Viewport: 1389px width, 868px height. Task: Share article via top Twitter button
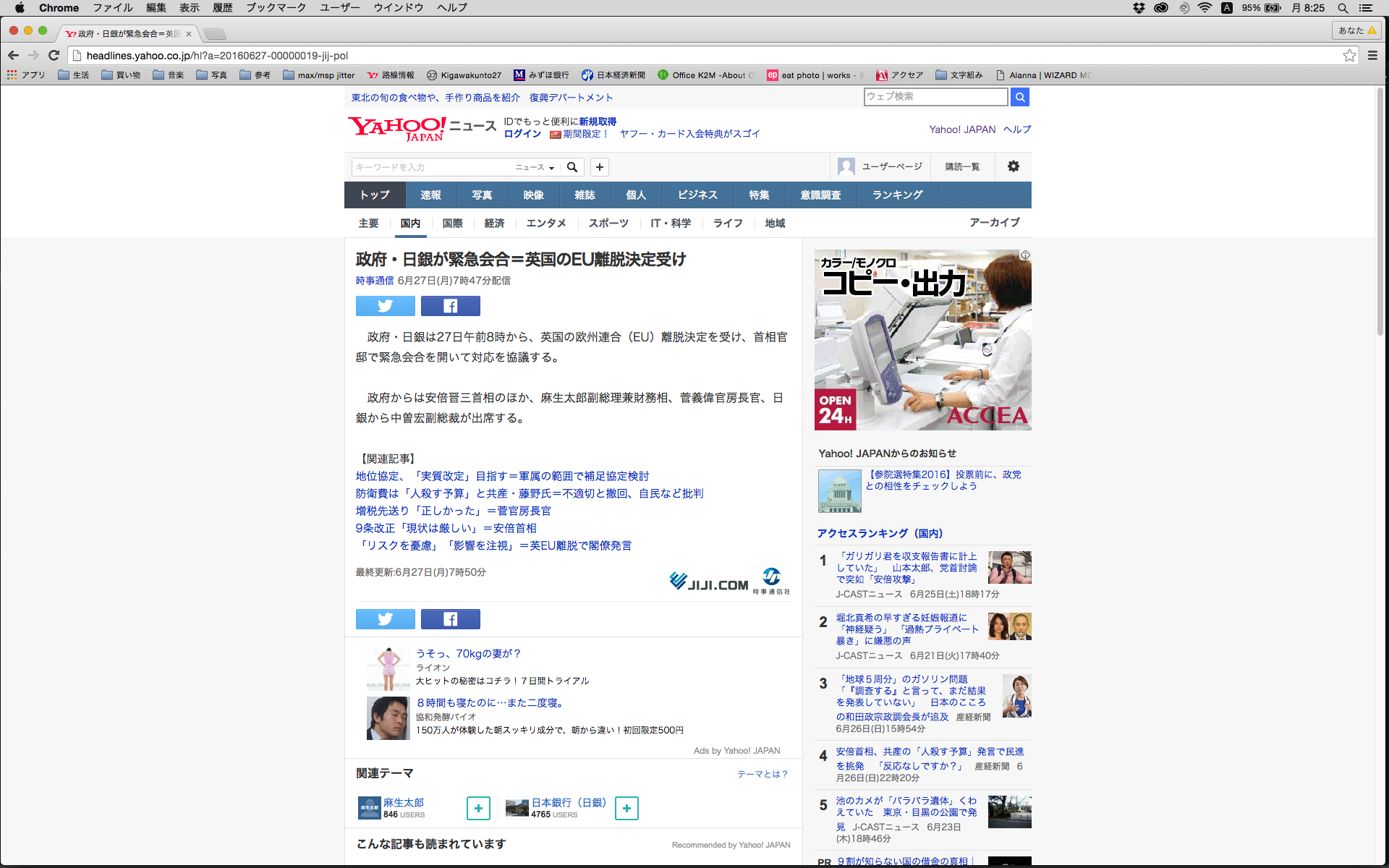[385, 306]
